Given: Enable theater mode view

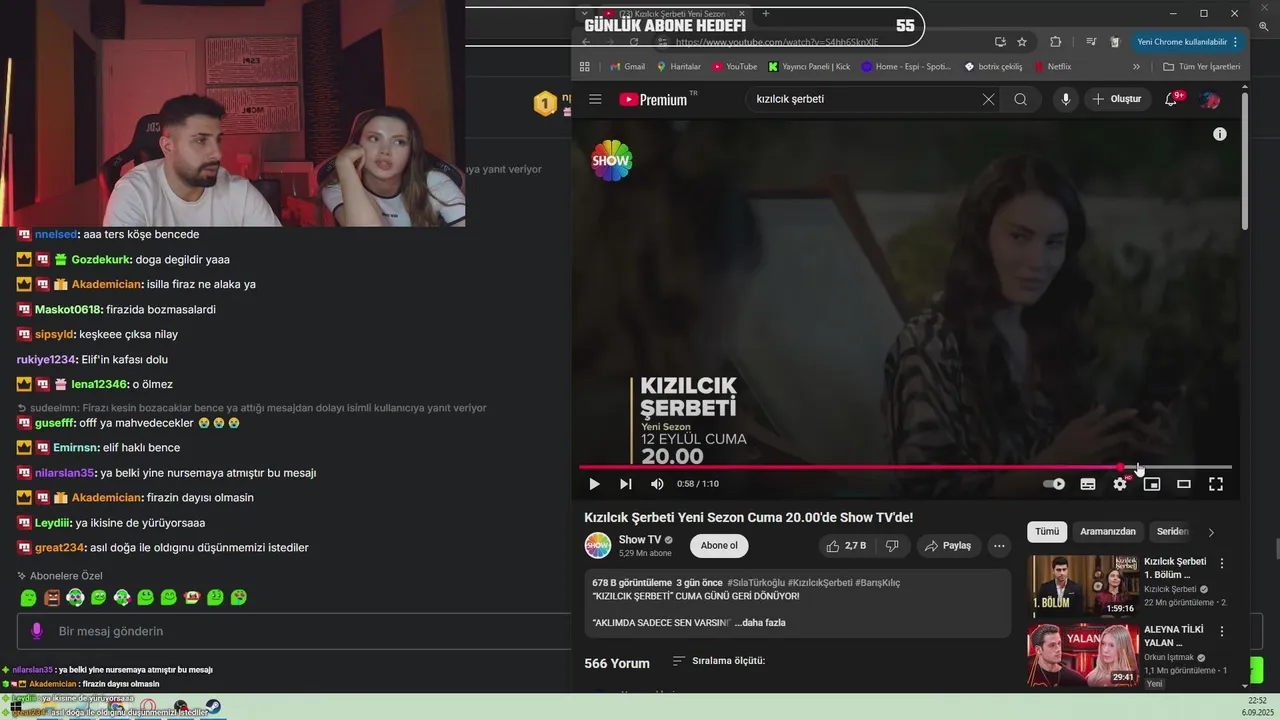Looking at the screenshot, I should point(1184,484).
